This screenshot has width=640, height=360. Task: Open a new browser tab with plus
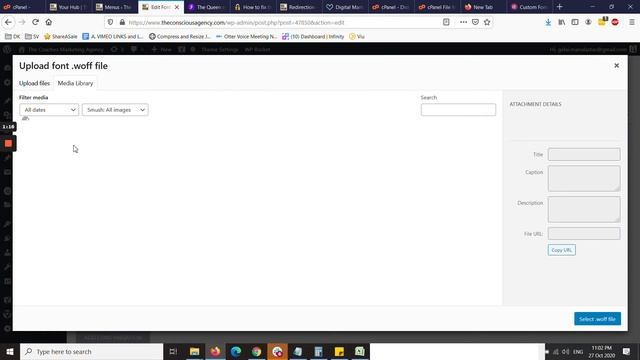[560, 7]
